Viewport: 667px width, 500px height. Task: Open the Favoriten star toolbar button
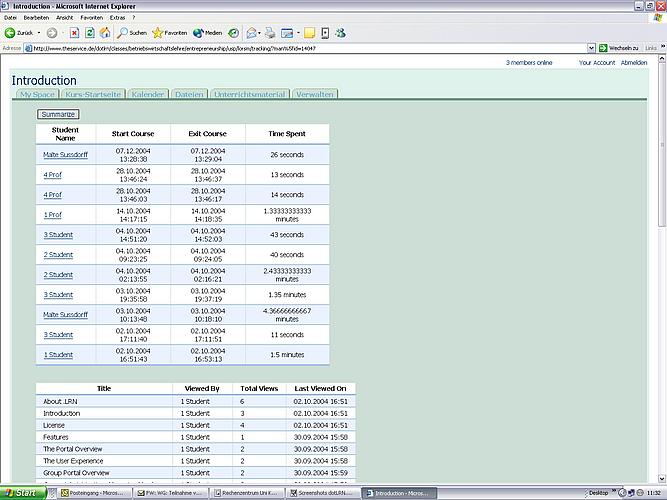coord(170,33)
